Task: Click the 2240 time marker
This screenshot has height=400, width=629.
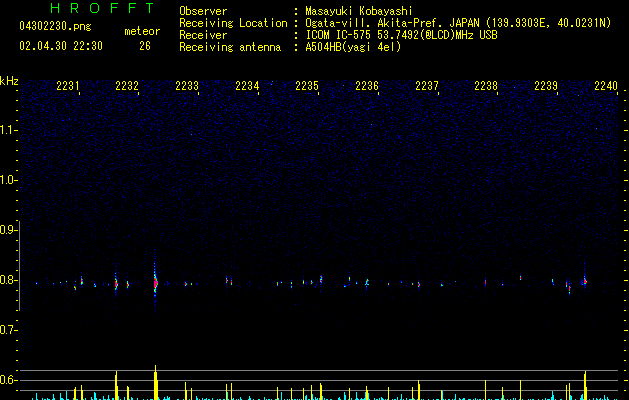Action: (x=606, y=86)
